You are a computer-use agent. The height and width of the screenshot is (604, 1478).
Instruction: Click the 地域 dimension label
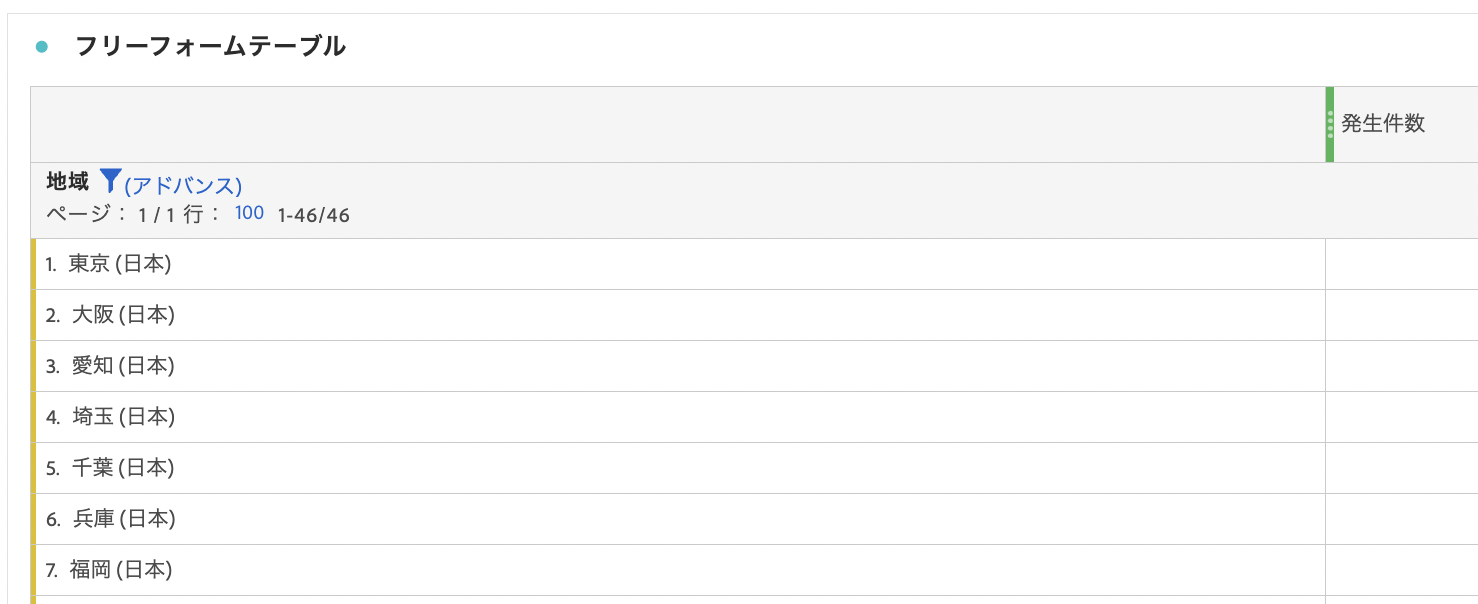(x=67, y=182)
